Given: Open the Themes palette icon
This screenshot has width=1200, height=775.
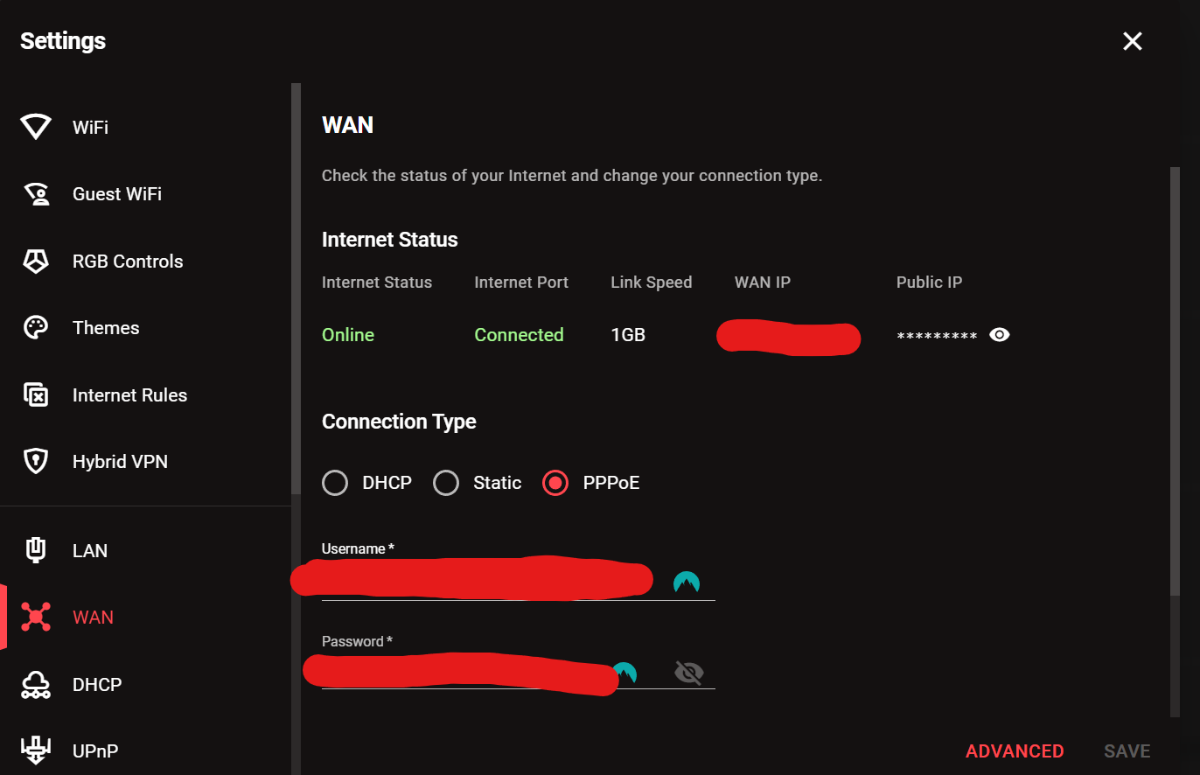Looking at the screenshot, I should (x=36, y=328).
